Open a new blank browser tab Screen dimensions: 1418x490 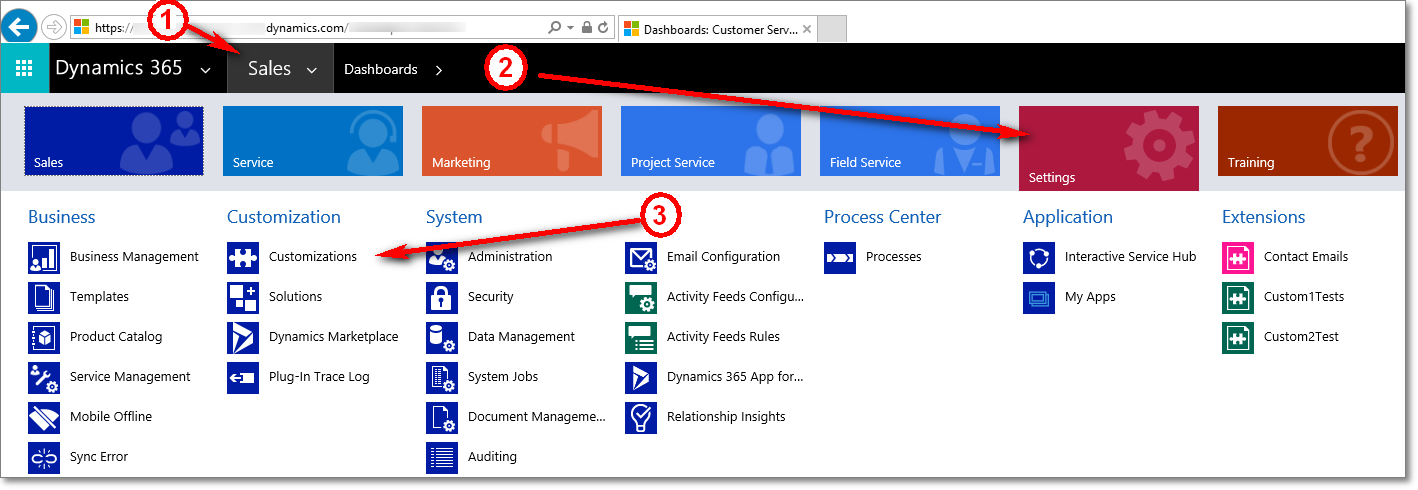[832, 29]
